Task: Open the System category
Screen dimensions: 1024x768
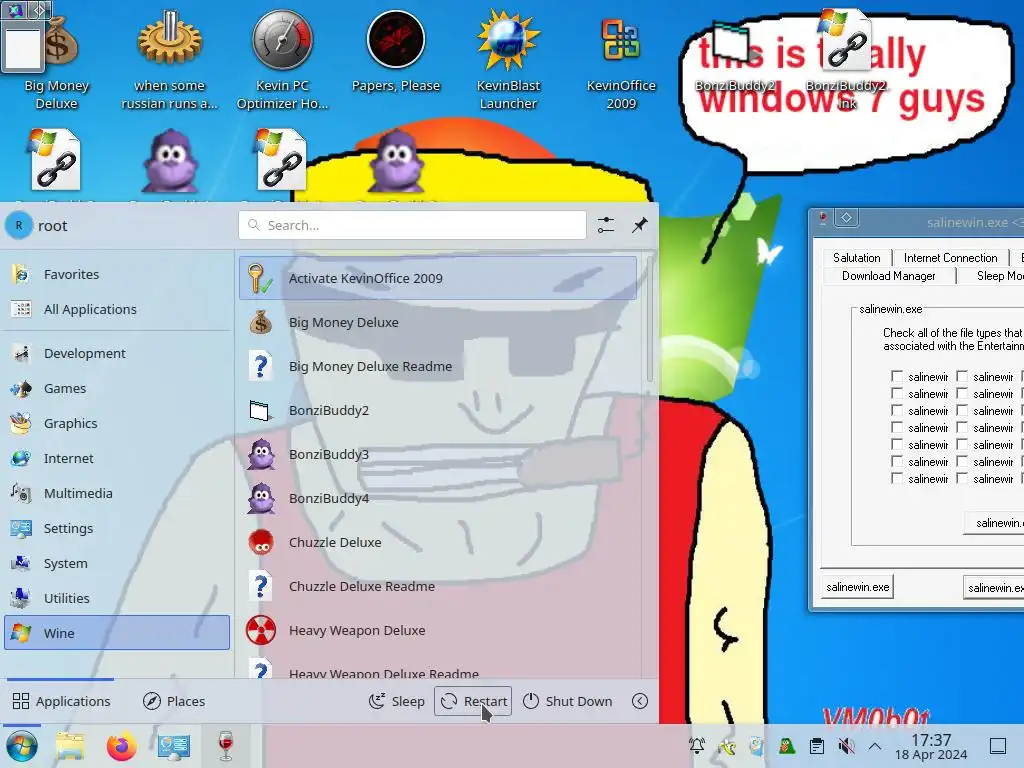Action: tap(117, 564)
